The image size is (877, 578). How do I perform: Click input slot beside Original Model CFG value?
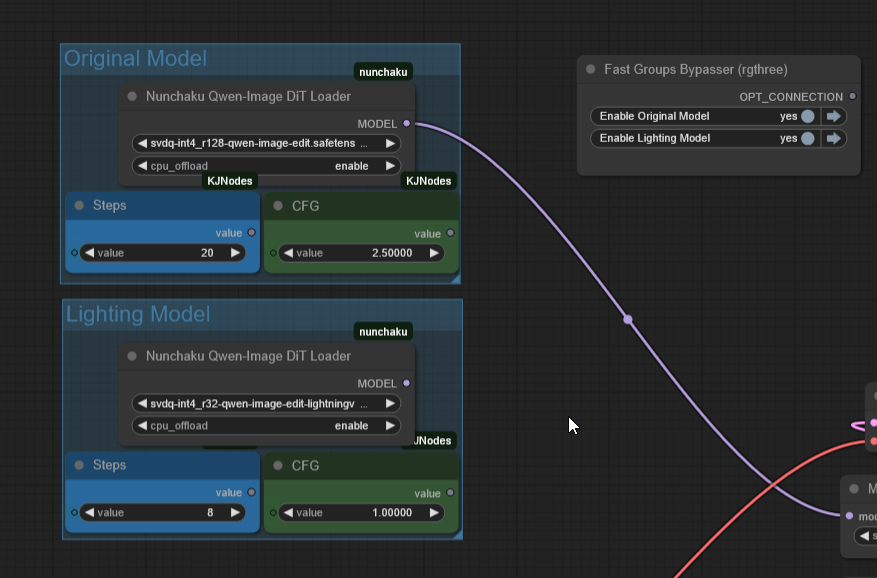(x=273, y=253)
